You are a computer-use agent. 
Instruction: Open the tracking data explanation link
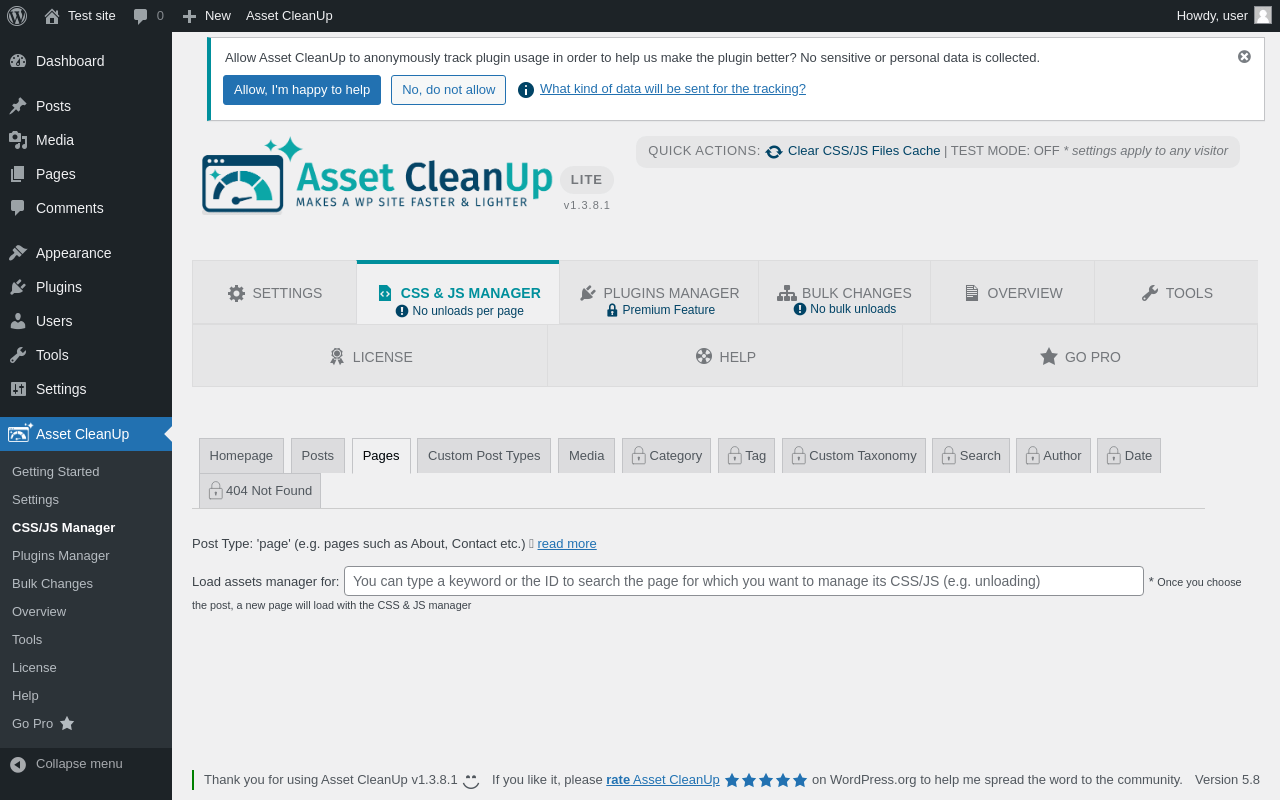pos(673,89)
